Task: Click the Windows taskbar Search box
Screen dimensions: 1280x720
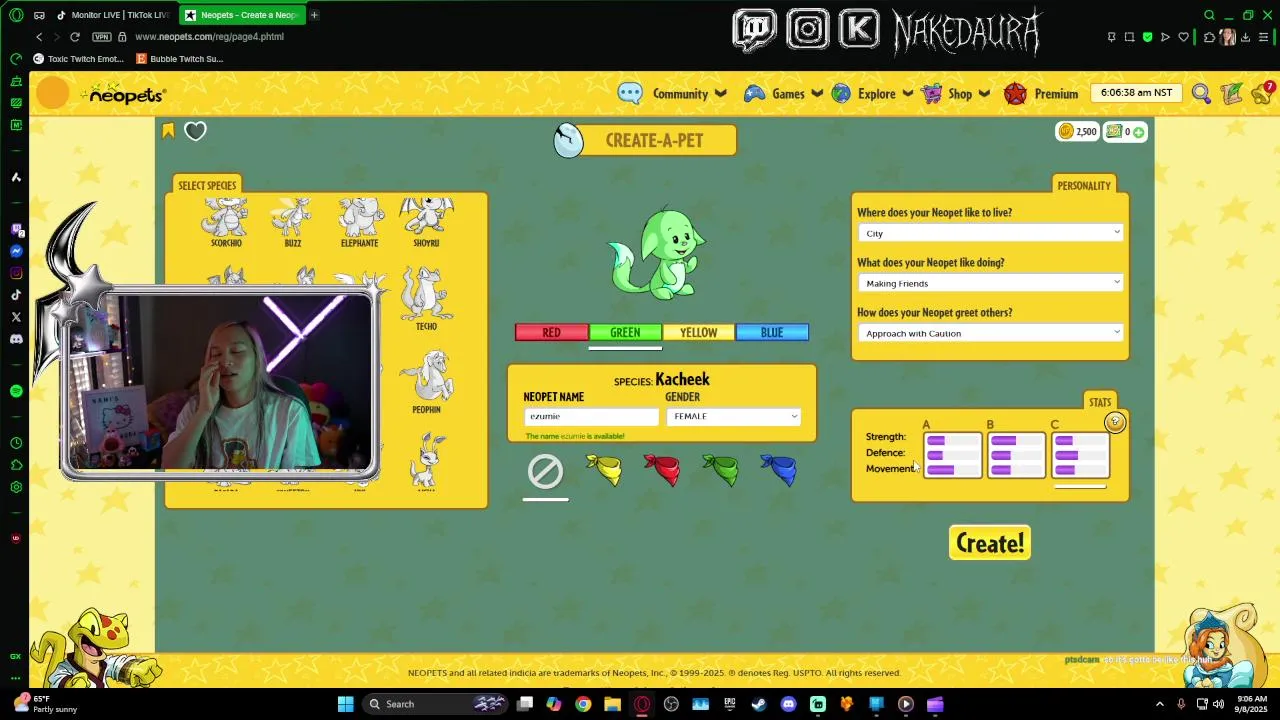Action: click(x=435, y=704)
